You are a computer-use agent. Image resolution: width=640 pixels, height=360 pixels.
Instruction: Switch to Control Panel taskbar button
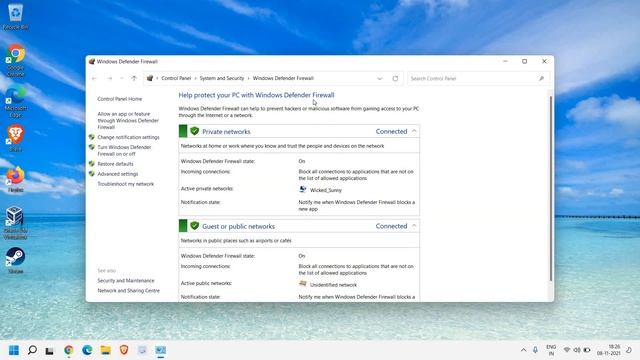tap(160, 350)
